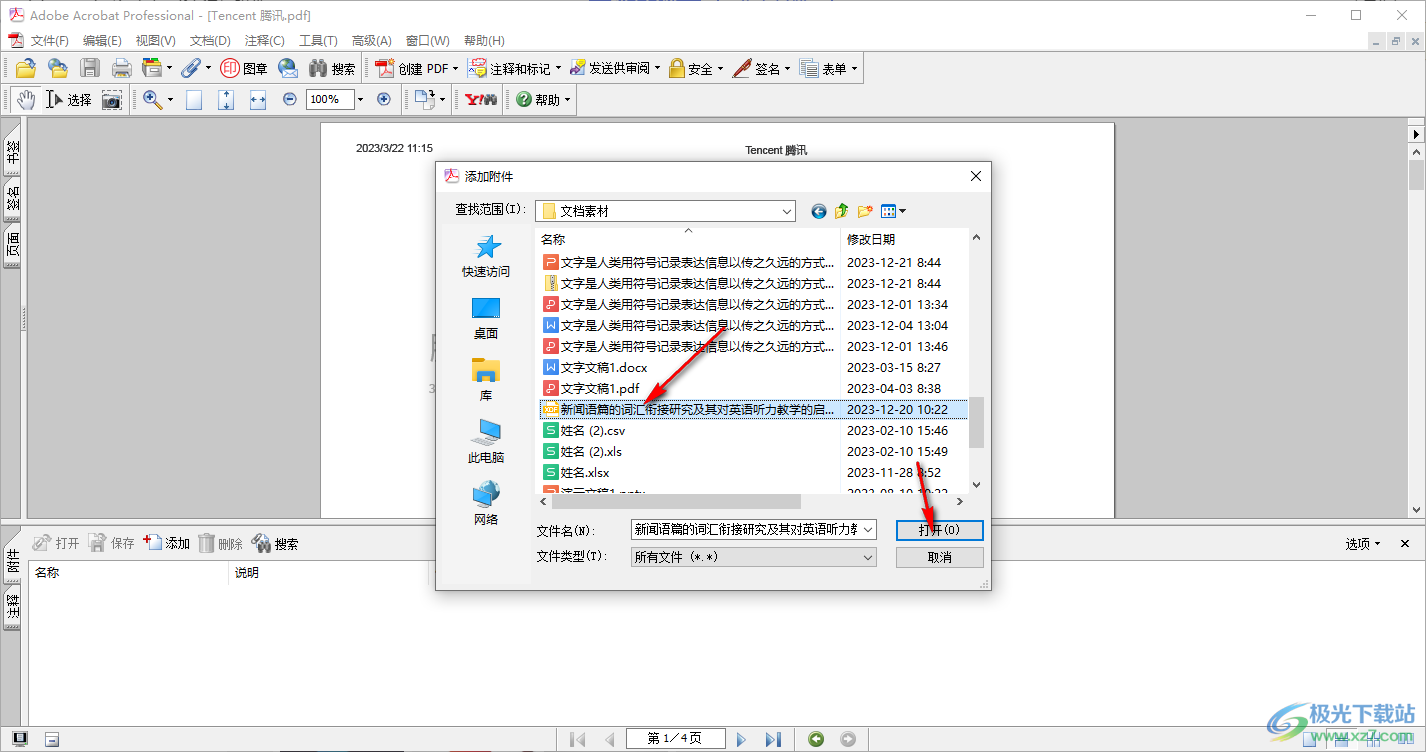
Task: Select 快速访问 in dialog sidebar
Action: pyautogui.click(x=486, y=256)
